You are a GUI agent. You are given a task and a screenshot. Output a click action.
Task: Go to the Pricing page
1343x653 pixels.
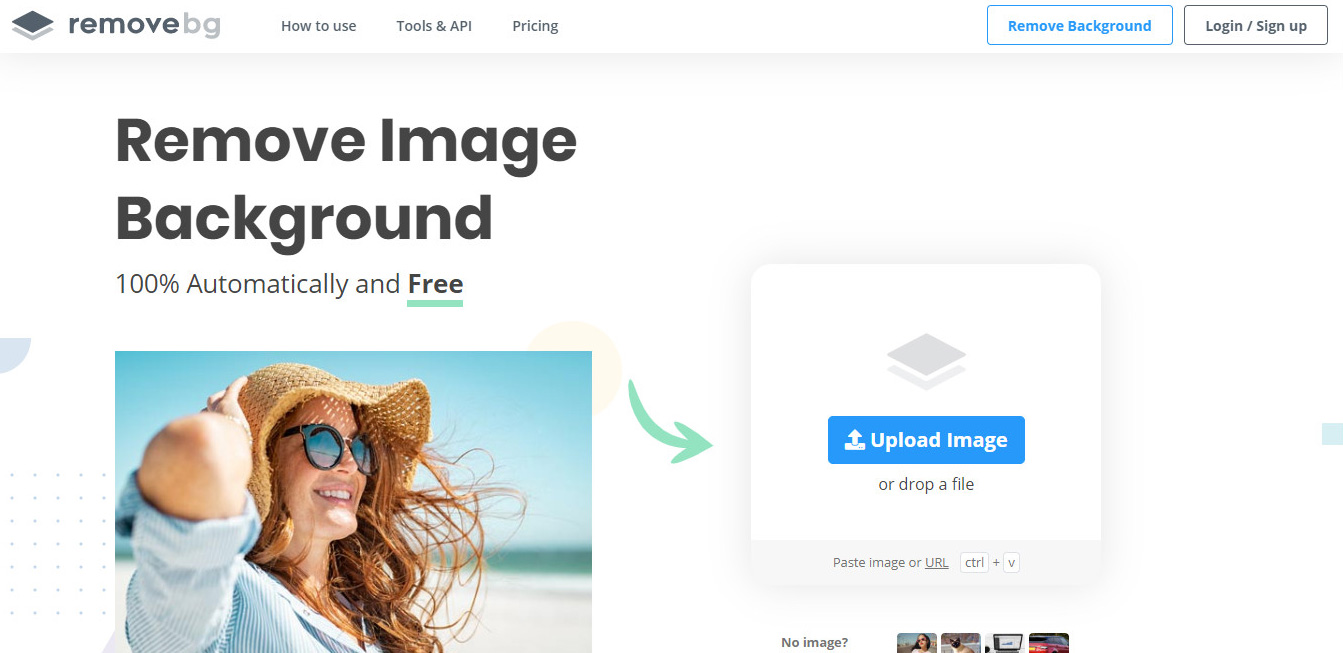(x=535, y=26)
